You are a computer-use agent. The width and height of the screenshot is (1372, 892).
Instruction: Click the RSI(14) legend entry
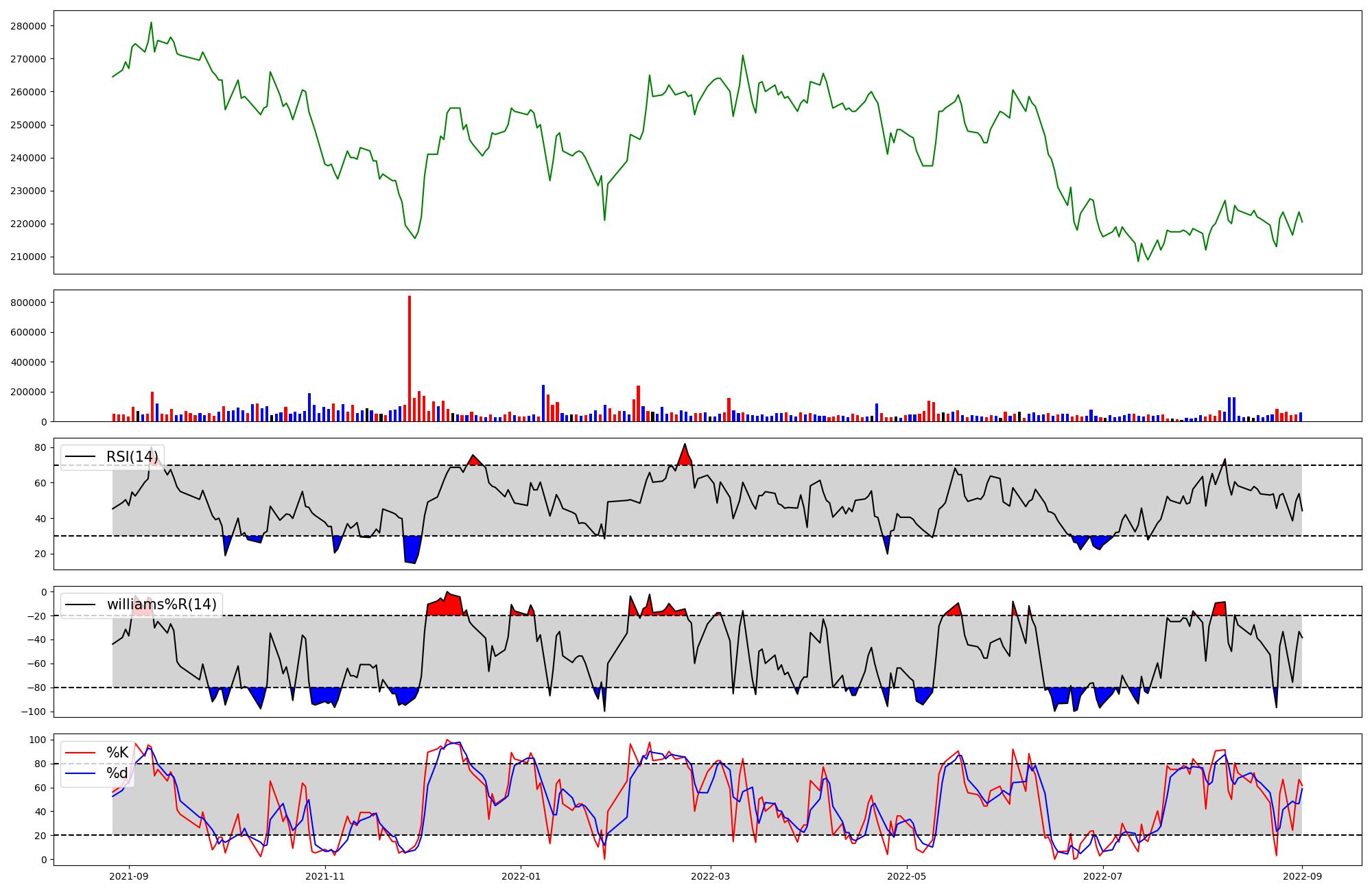tap(132, 457)
